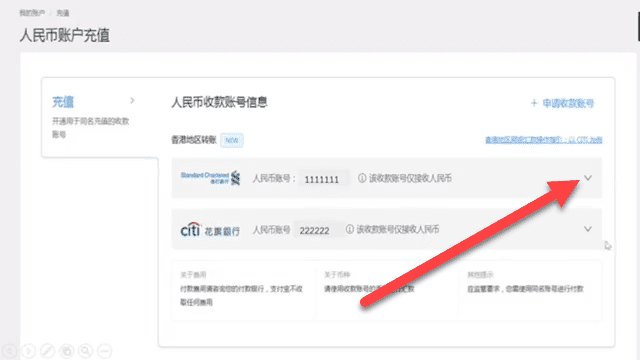The image size is (640, 360).
Task: Click the 人民币收款账号信息 heading
Action: coord(219,102)
